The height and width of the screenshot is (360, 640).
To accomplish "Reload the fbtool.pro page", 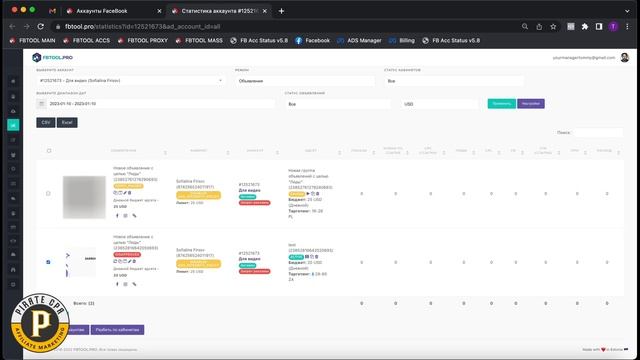I will (x=40, y=27).
